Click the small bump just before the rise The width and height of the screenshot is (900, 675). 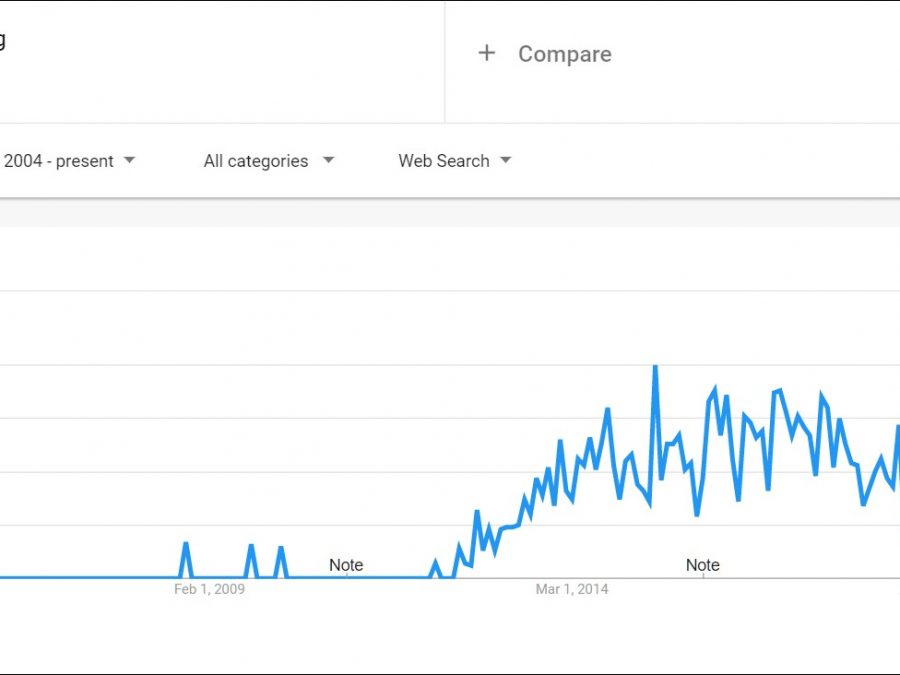pyautogui.click(x=435, y=563)
